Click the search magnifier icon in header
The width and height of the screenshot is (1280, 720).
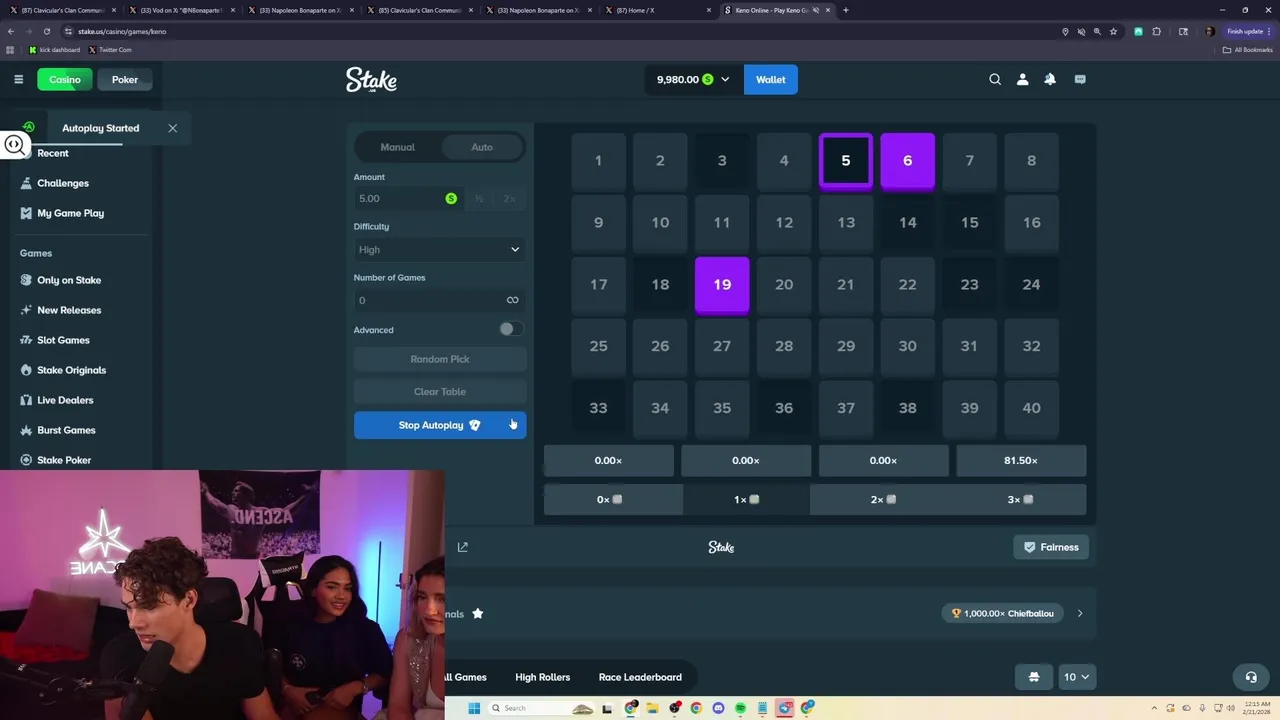(995, 79)
